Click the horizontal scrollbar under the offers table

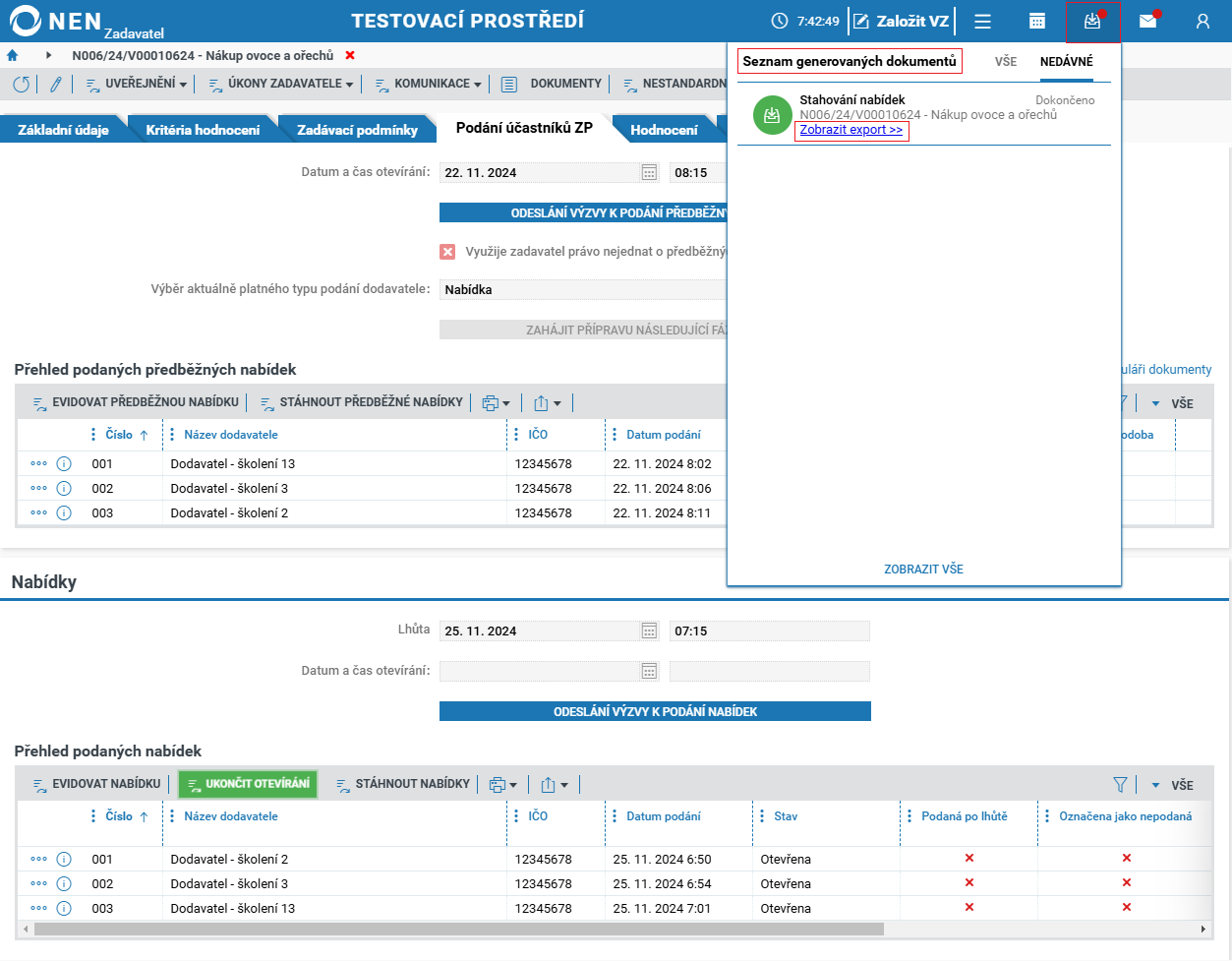tap(458, 929)
